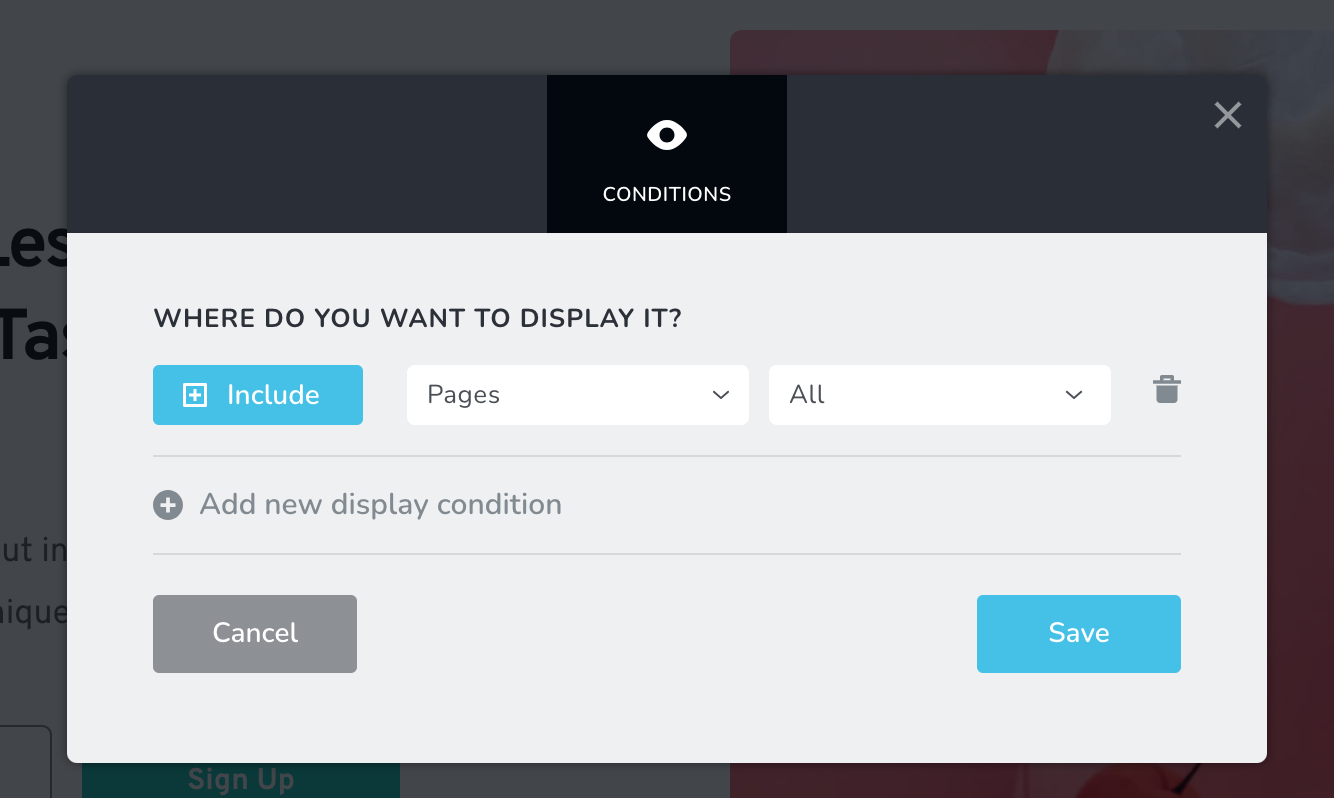Click the eye icon above Conditions
Screen dimensions: 1334x798
[x=667, y=135]
